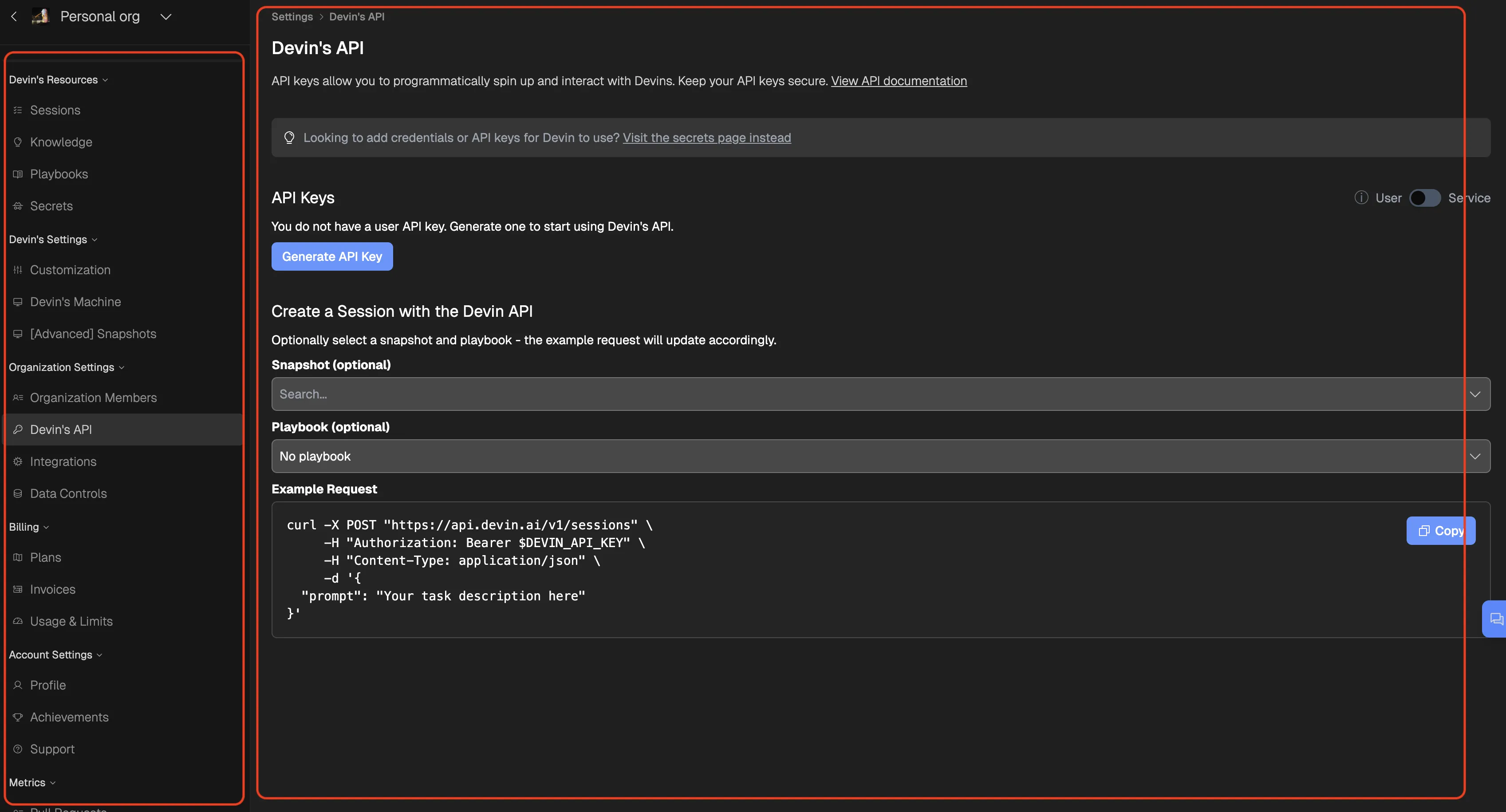Click the Customization sliders icon
This screenshot has height=812, width=1506.
pos(18,270)
